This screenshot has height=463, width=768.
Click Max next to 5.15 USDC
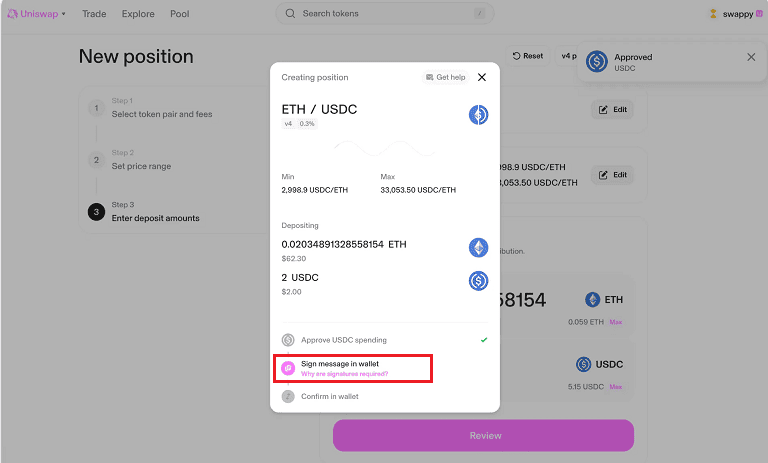[x=616, y=387]
